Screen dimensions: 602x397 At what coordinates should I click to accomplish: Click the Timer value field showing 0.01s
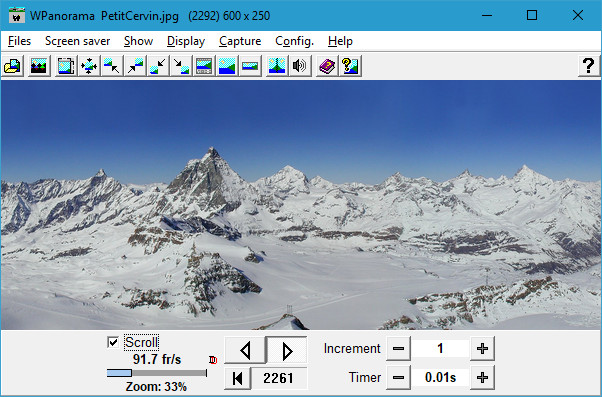pos(440,378)
